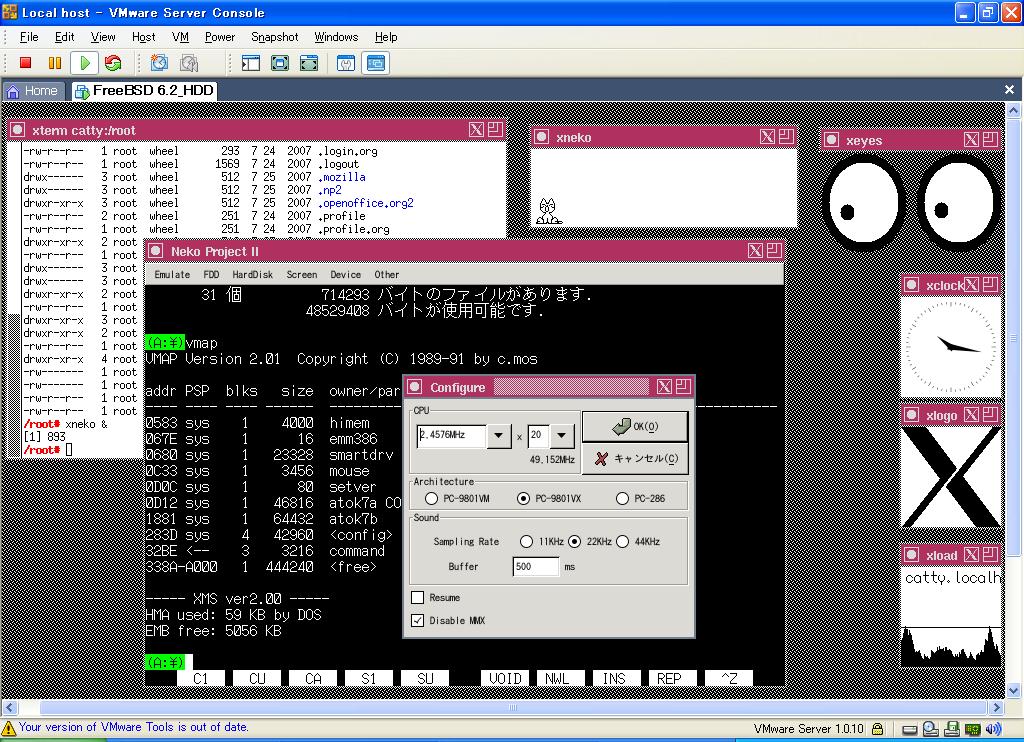Select the PC-286 architecture radio button
1024x742 pixels.
coord(622,498)
